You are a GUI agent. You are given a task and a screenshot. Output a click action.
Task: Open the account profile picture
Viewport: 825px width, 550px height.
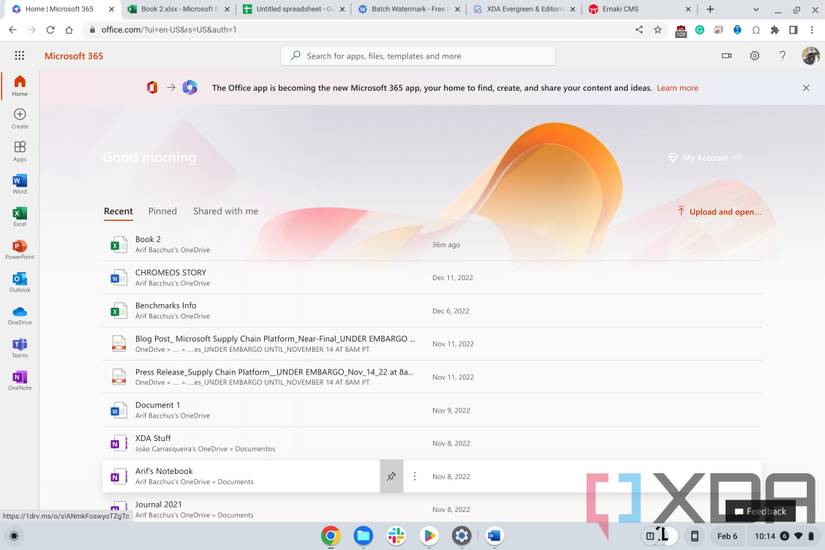[x=810, y=55]
